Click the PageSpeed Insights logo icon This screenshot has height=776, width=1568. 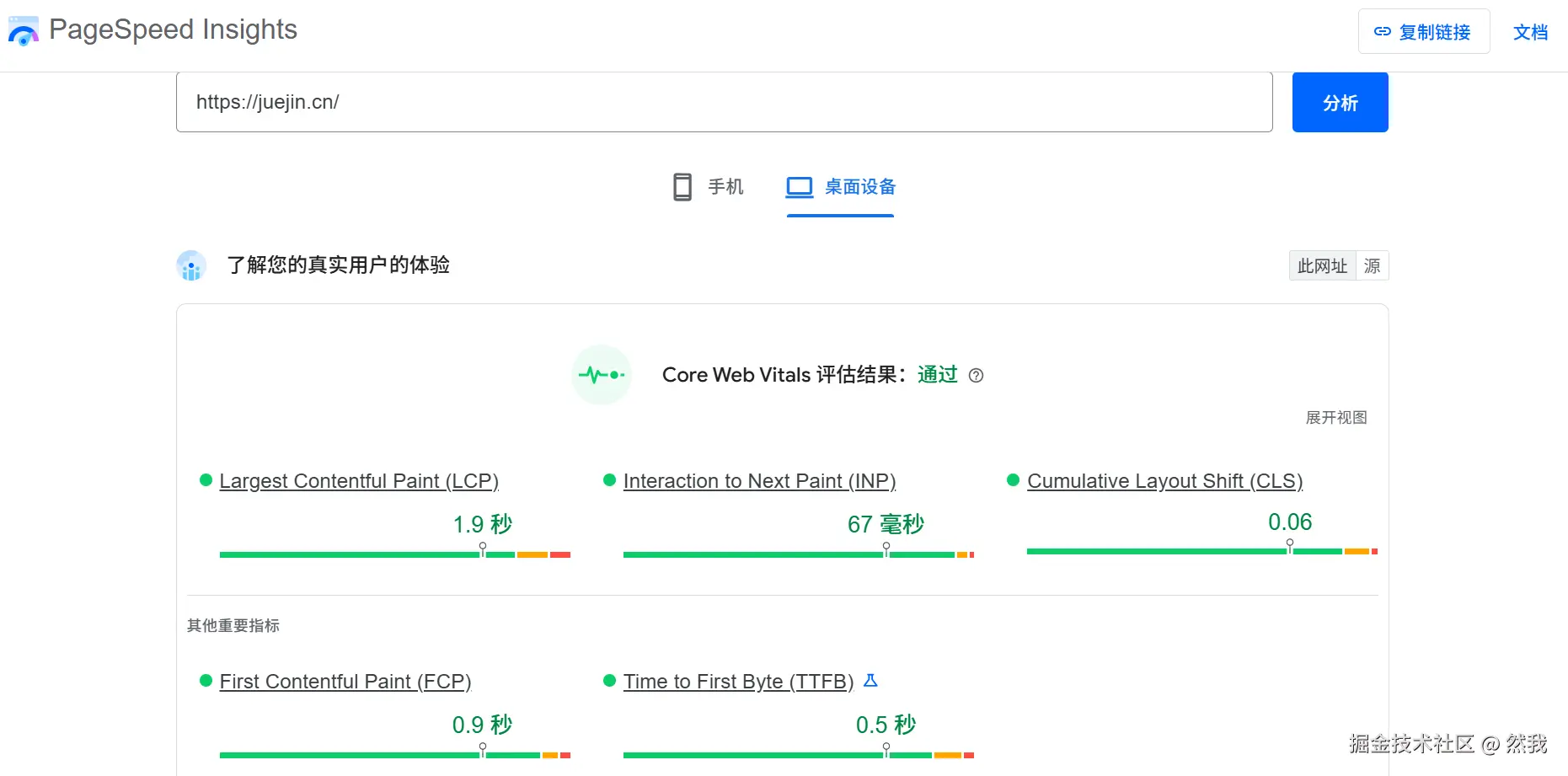(x=24, y=30)
